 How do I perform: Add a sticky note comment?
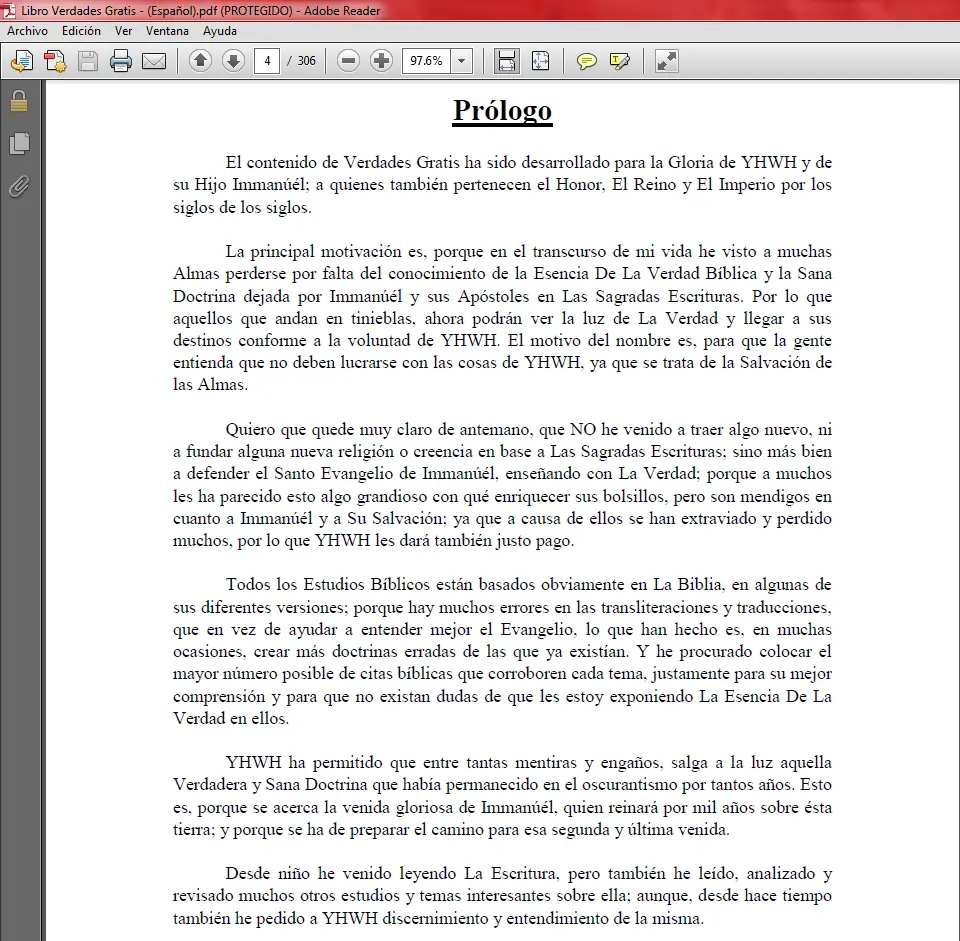587,61
